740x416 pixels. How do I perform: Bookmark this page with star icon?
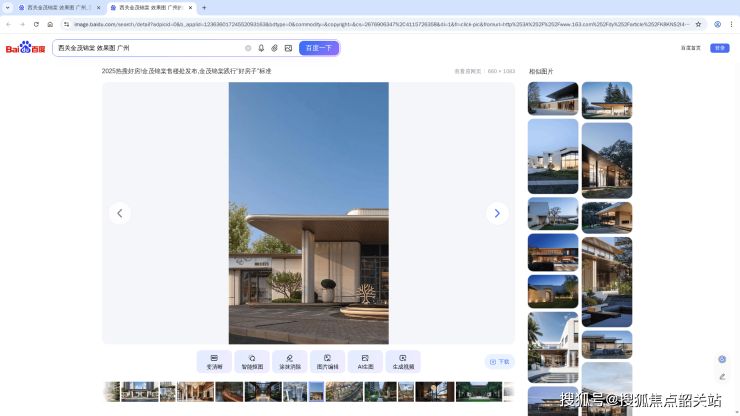coord(698,24)
